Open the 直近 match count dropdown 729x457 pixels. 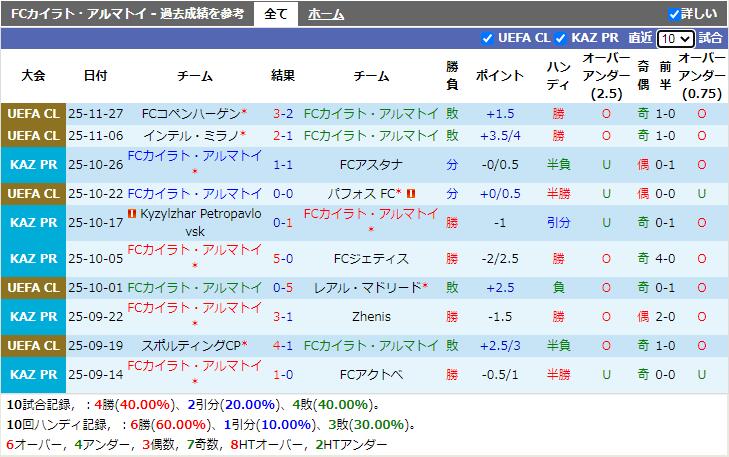coord(676,38)
